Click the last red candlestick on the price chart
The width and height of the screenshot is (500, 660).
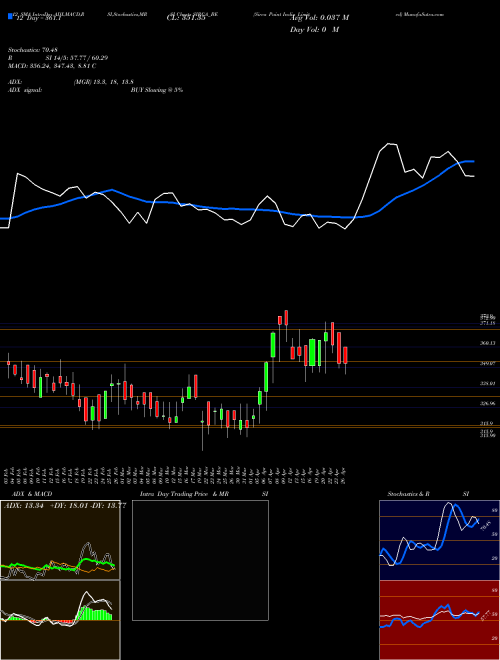[346, 355]
